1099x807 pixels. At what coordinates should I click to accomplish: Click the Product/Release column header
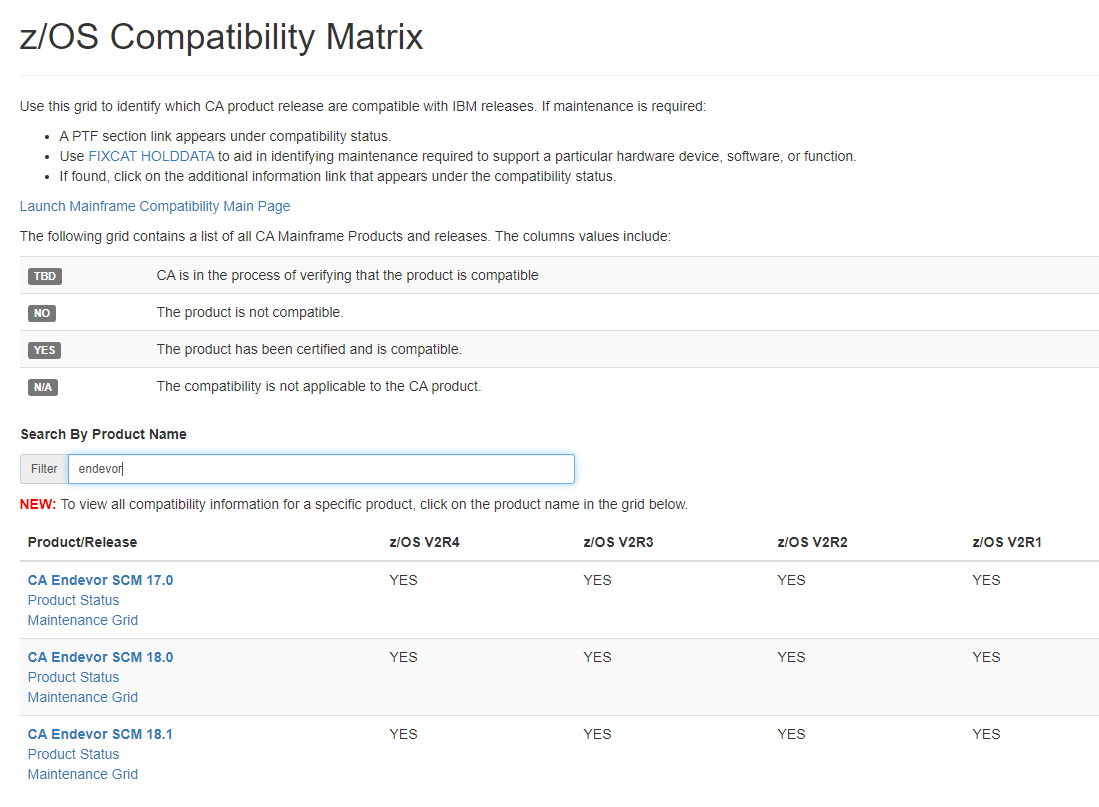click(82, 542)
